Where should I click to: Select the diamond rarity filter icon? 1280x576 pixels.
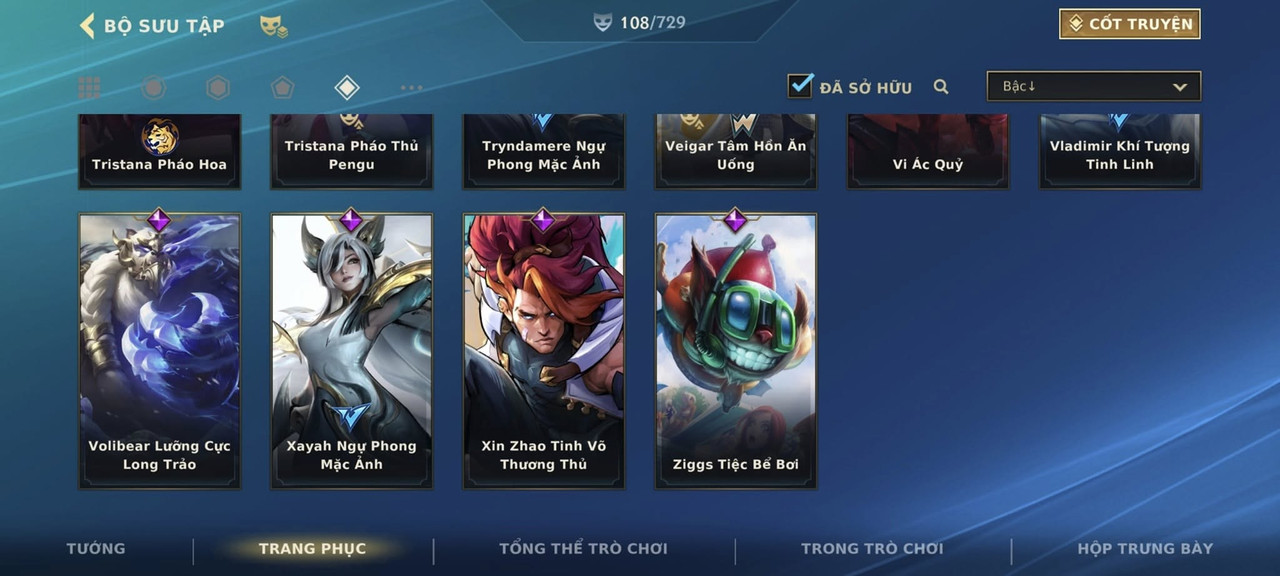(346, 88)
